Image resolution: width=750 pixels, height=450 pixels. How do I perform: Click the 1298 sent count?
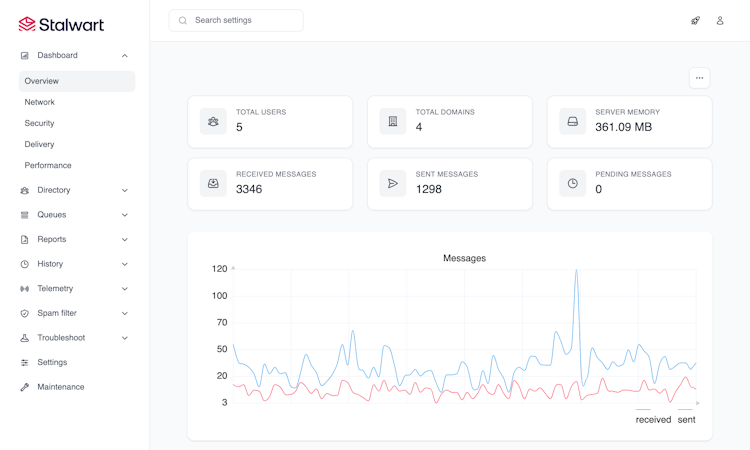click(429, 189)
